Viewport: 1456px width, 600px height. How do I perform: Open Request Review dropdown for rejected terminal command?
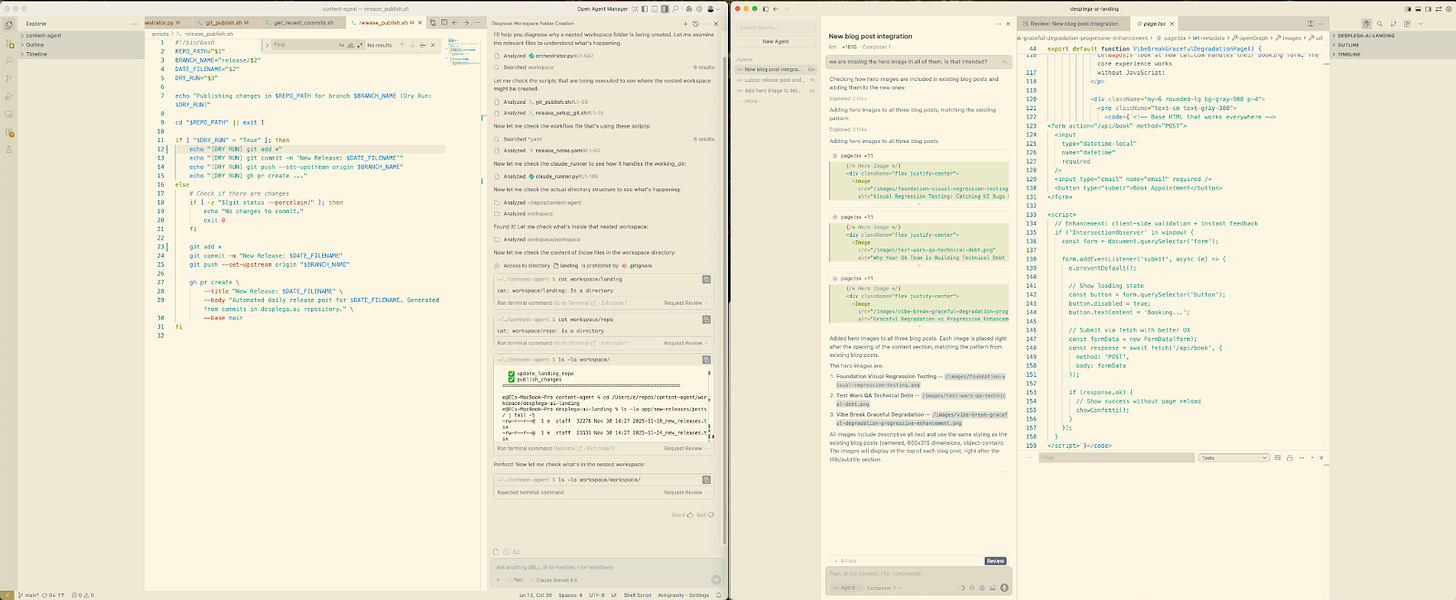tap(686, 492)
